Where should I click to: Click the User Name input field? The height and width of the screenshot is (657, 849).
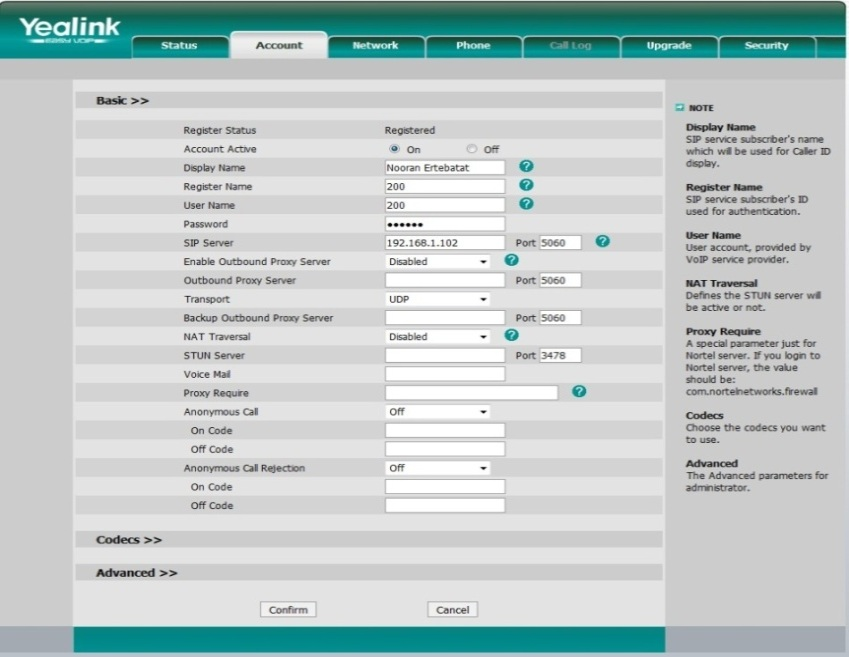(x=445, y=205)
